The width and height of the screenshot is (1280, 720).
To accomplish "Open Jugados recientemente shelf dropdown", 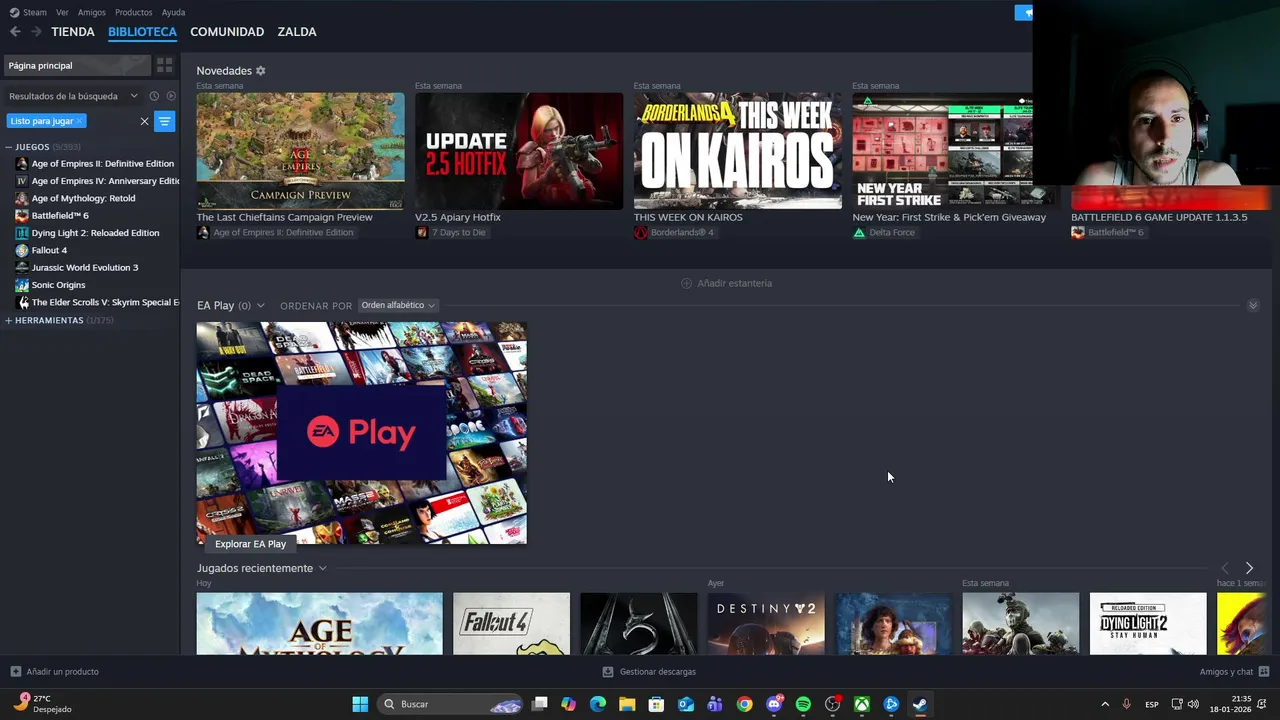I will point(322,568).
